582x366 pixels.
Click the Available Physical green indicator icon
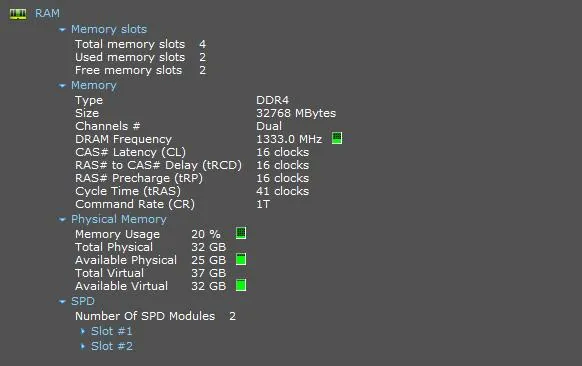241,259
